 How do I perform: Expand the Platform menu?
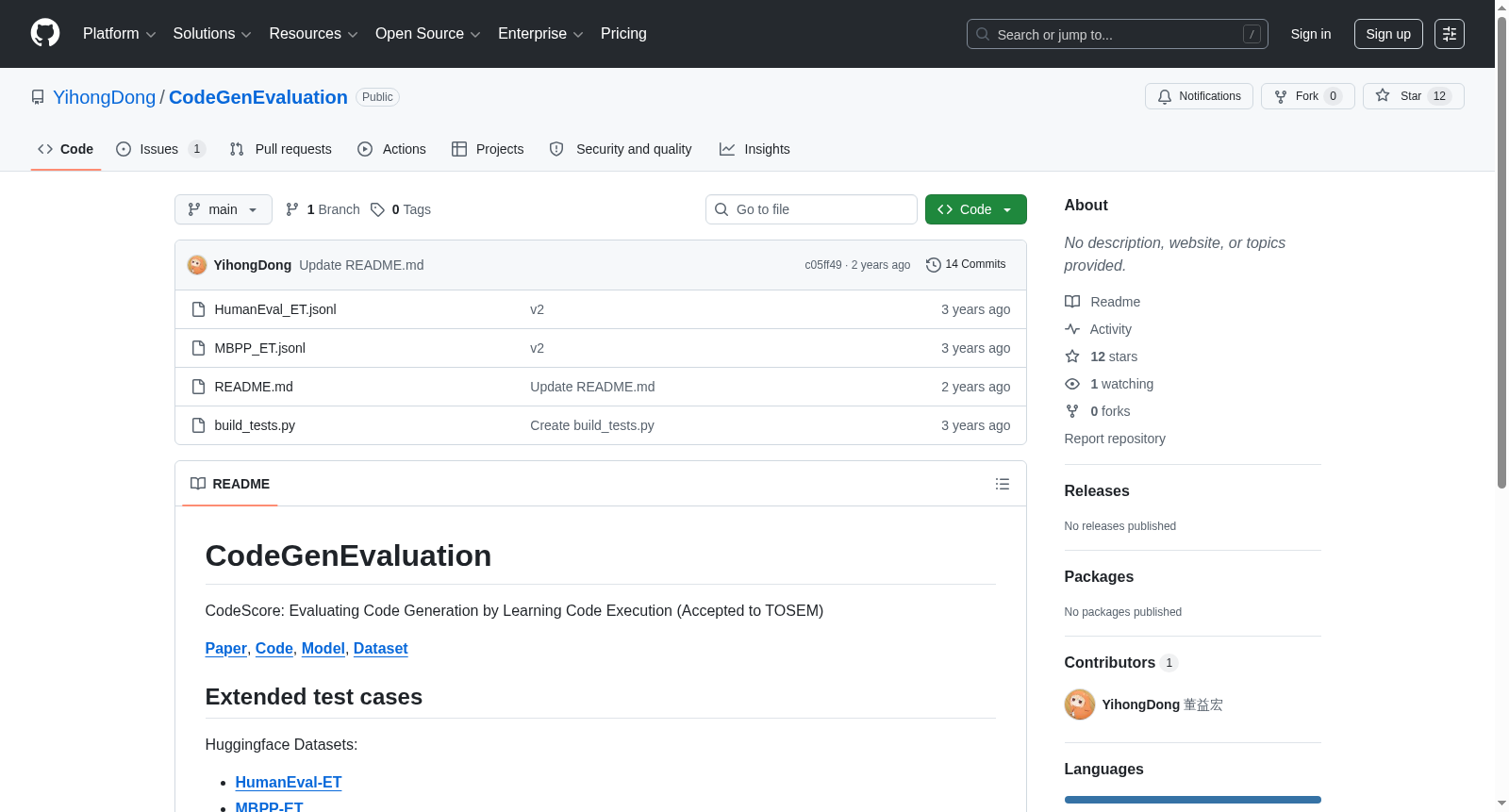[119, 34]
